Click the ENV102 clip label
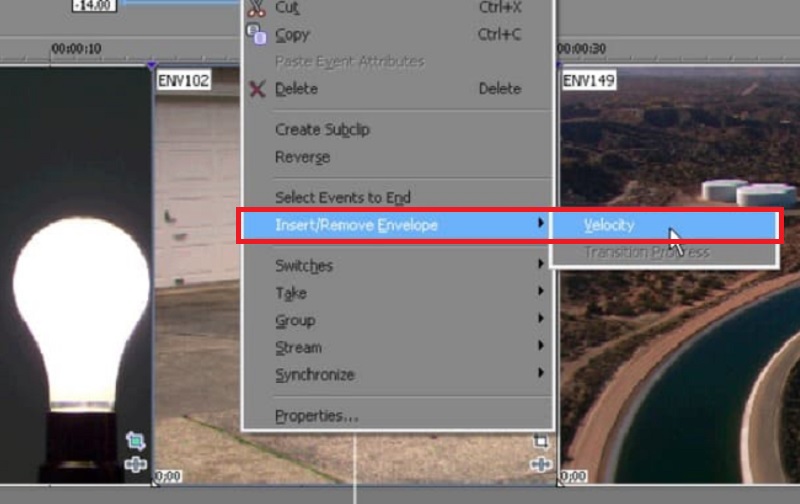The width and height of the screenshot is (800, 504). click(184, 81)
